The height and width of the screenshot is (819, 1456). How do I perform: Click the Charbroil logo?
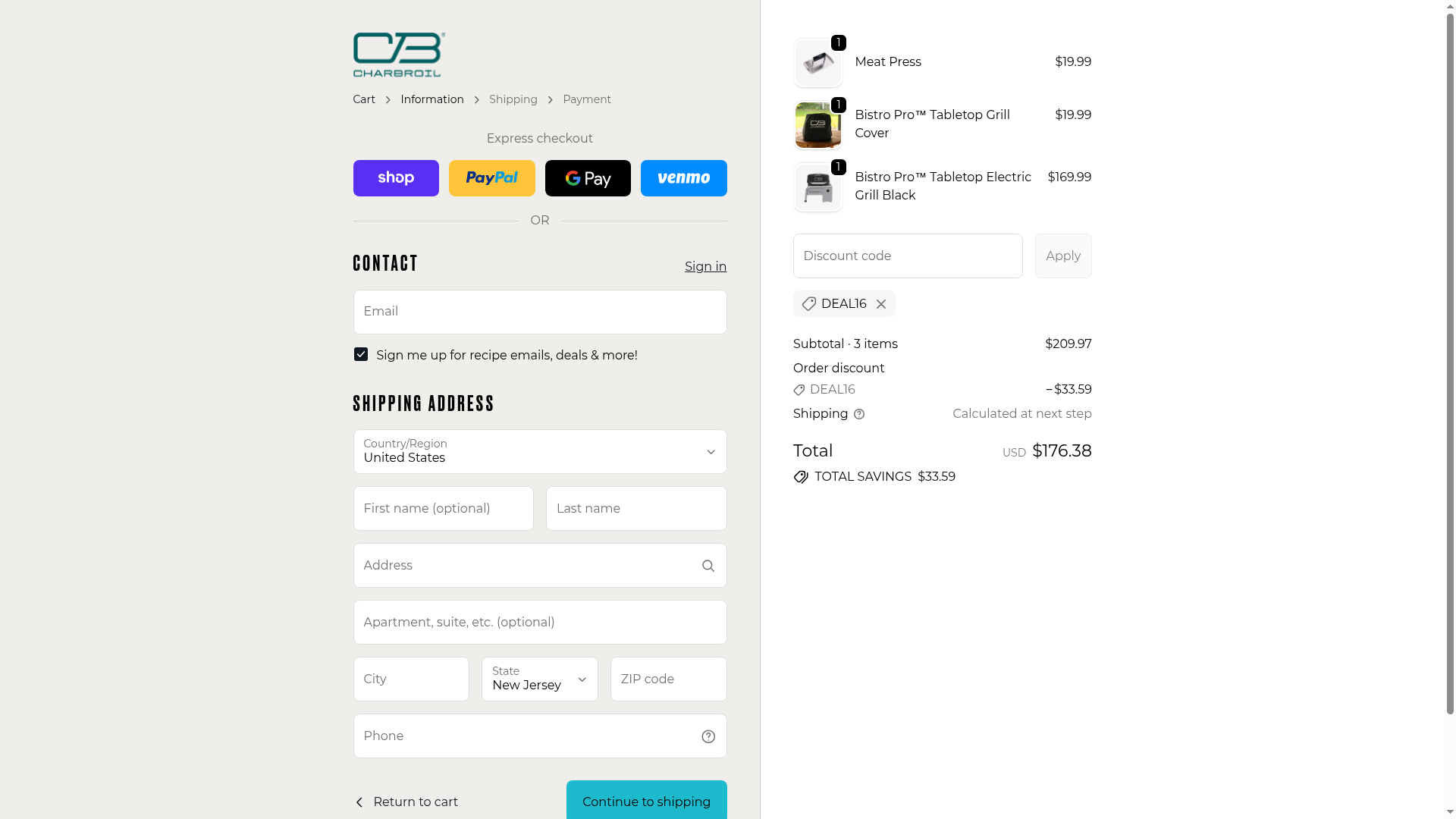coord(399,55)
